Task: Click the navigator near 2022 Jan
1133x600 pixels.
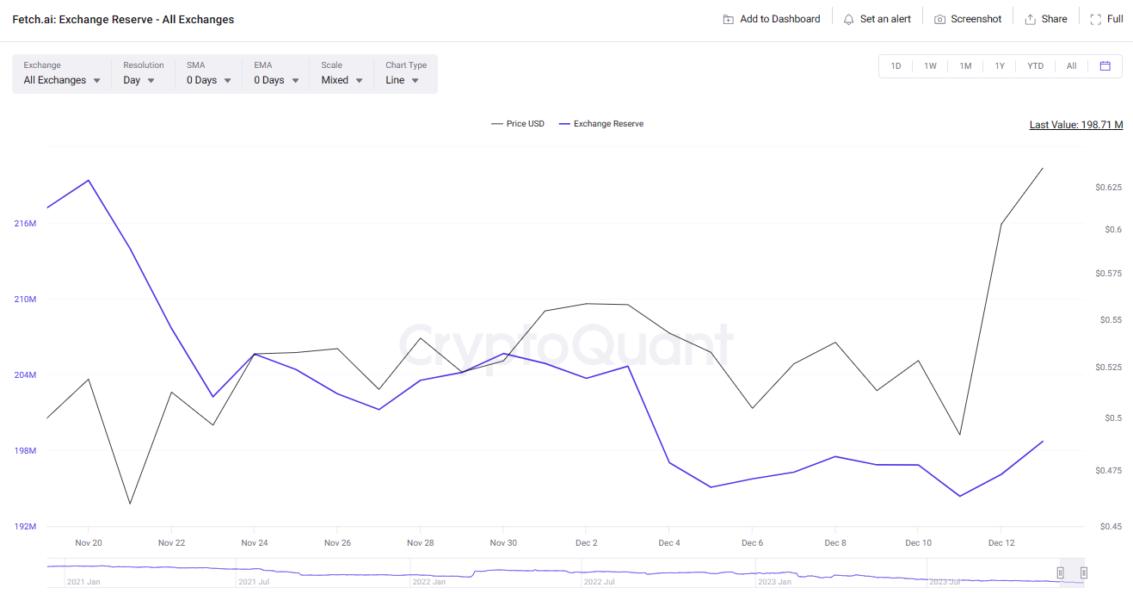Action: pos(428,581)
